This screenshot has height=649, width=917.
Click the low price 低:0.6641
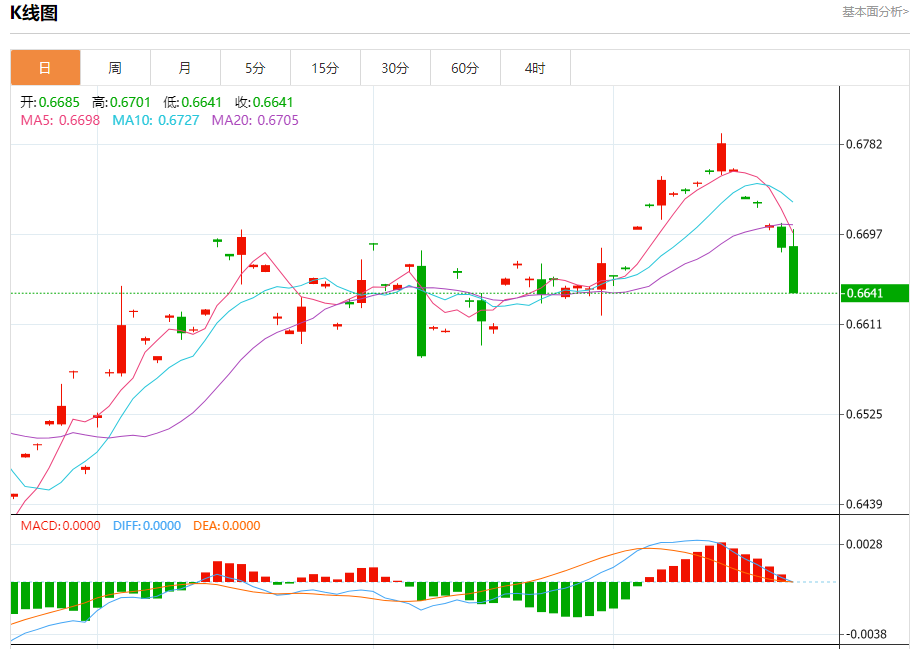[192, 102]
